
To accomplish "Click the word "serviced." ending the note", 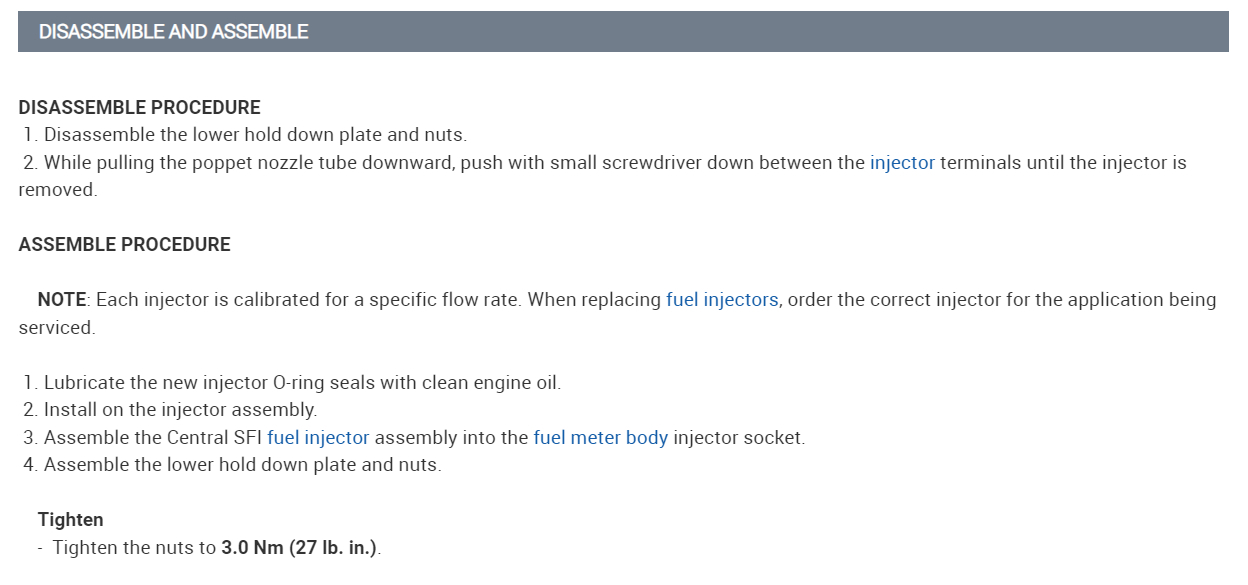I will (57, 327).
